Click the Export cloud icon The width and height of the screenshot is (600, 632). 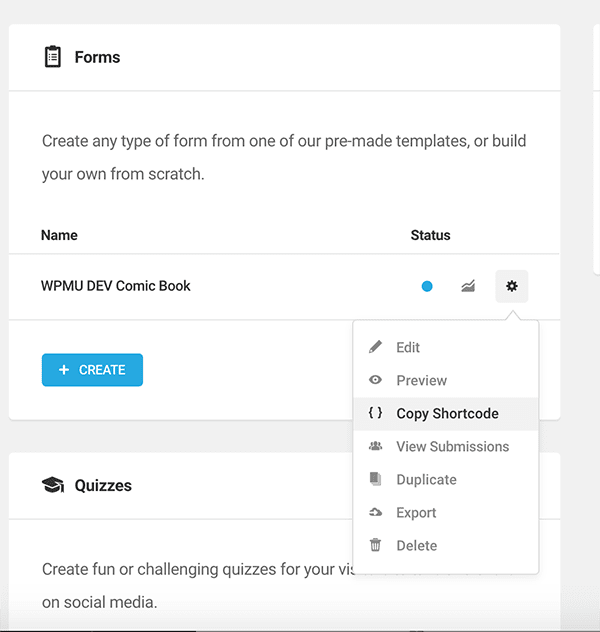[x=376, y=512]
